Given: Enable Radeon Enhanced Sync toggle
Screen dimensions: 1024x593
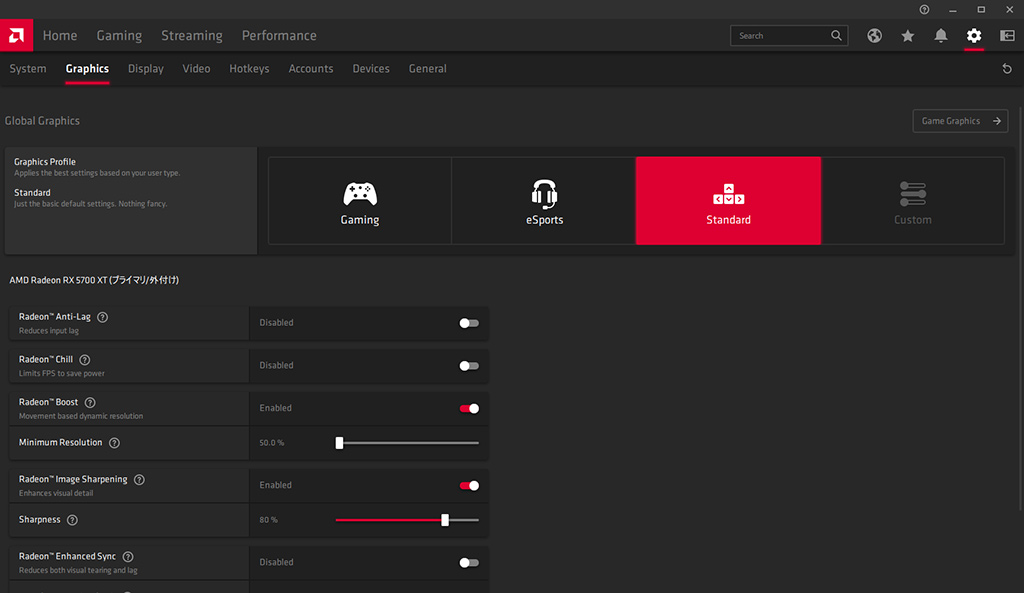Looking at the screenshot, I should tap(469, 563).
